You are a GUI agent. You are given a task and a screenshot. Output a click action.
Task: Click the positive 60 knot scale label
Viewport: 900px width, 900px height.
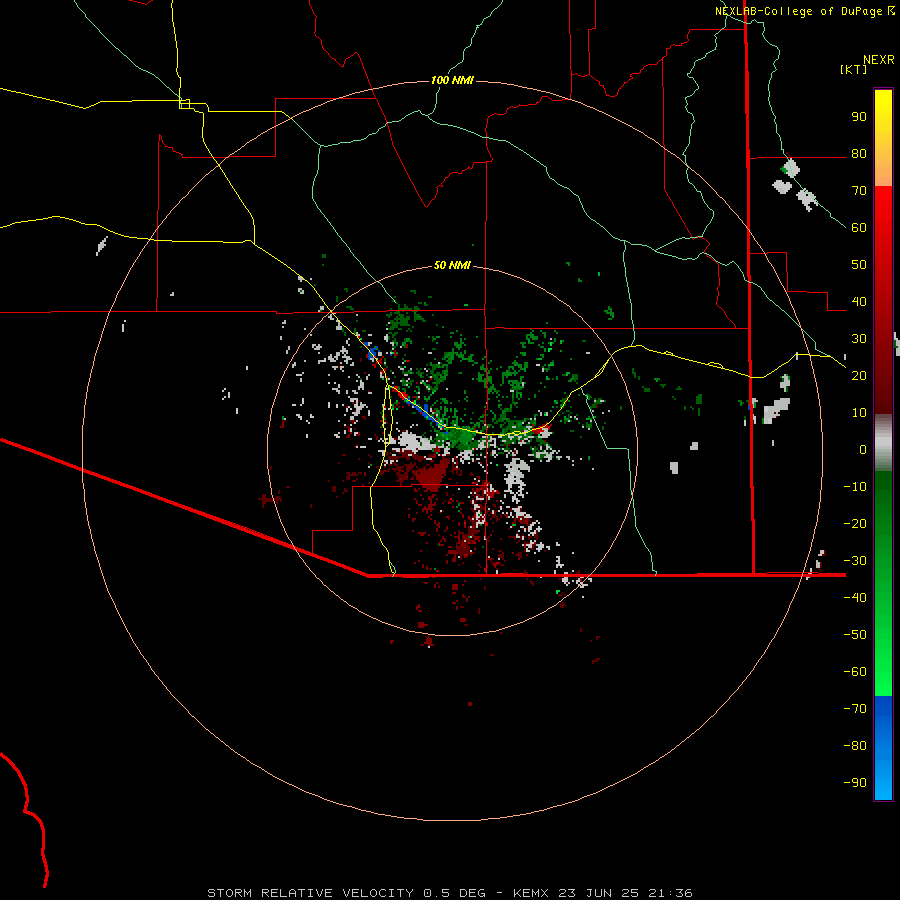click(x=859, y=227)
